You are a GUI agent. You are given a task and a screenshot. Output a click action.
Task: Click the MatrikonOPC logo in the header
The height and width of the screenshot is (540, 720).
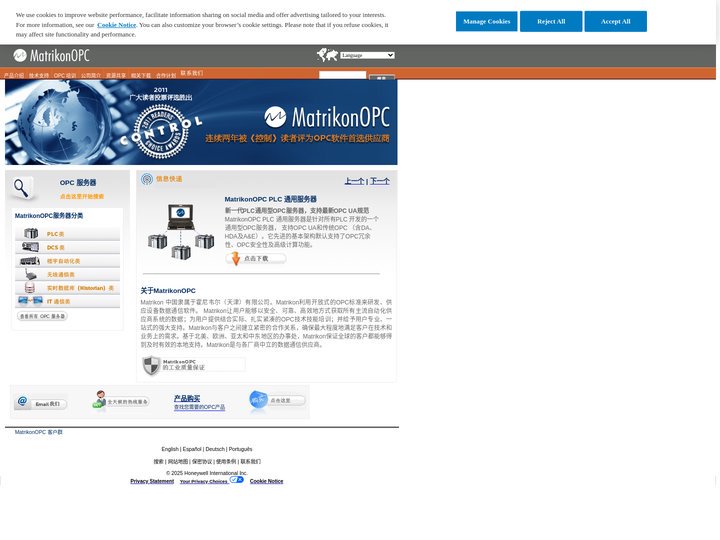(51, 56)
